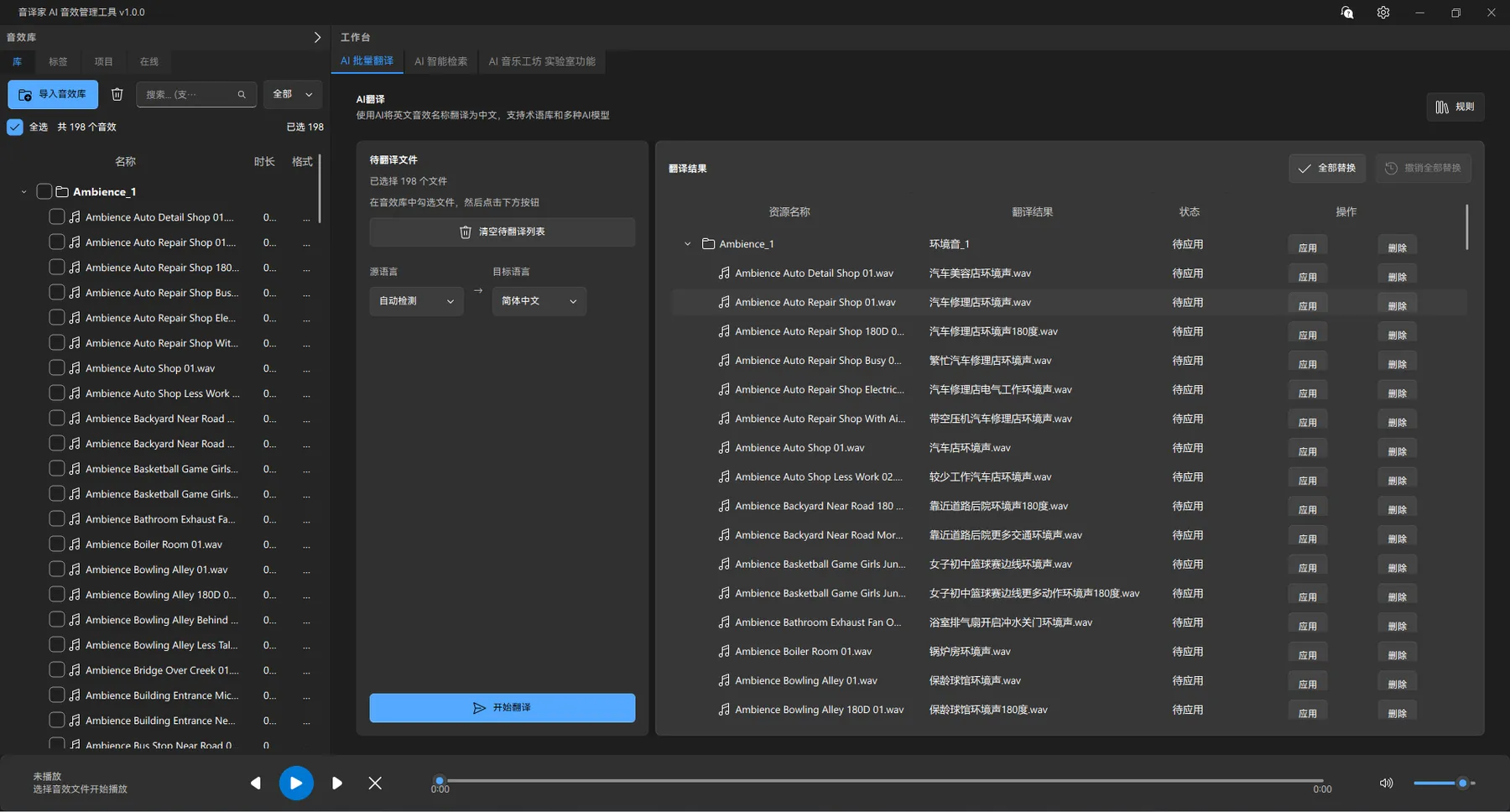1510x812 pixels.
Task: Click the 开始翻译 start translation button
Action: point(502,708)
